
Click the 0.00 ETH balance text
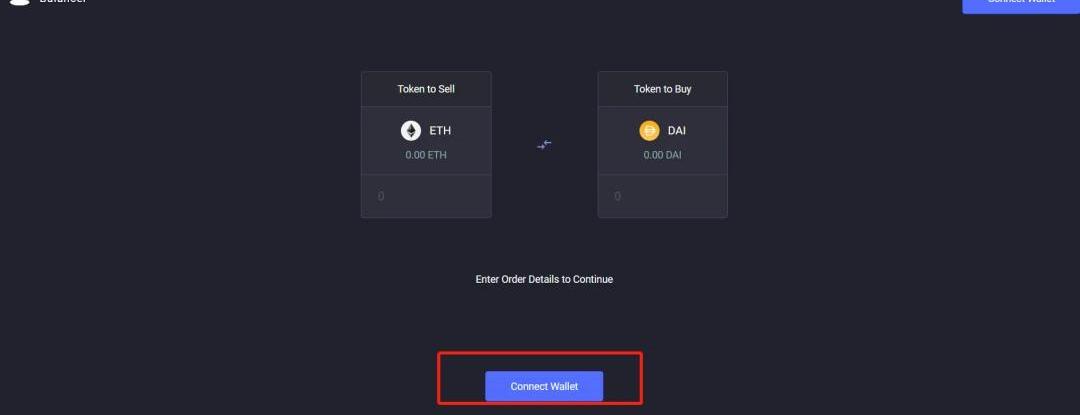(426, 156)
